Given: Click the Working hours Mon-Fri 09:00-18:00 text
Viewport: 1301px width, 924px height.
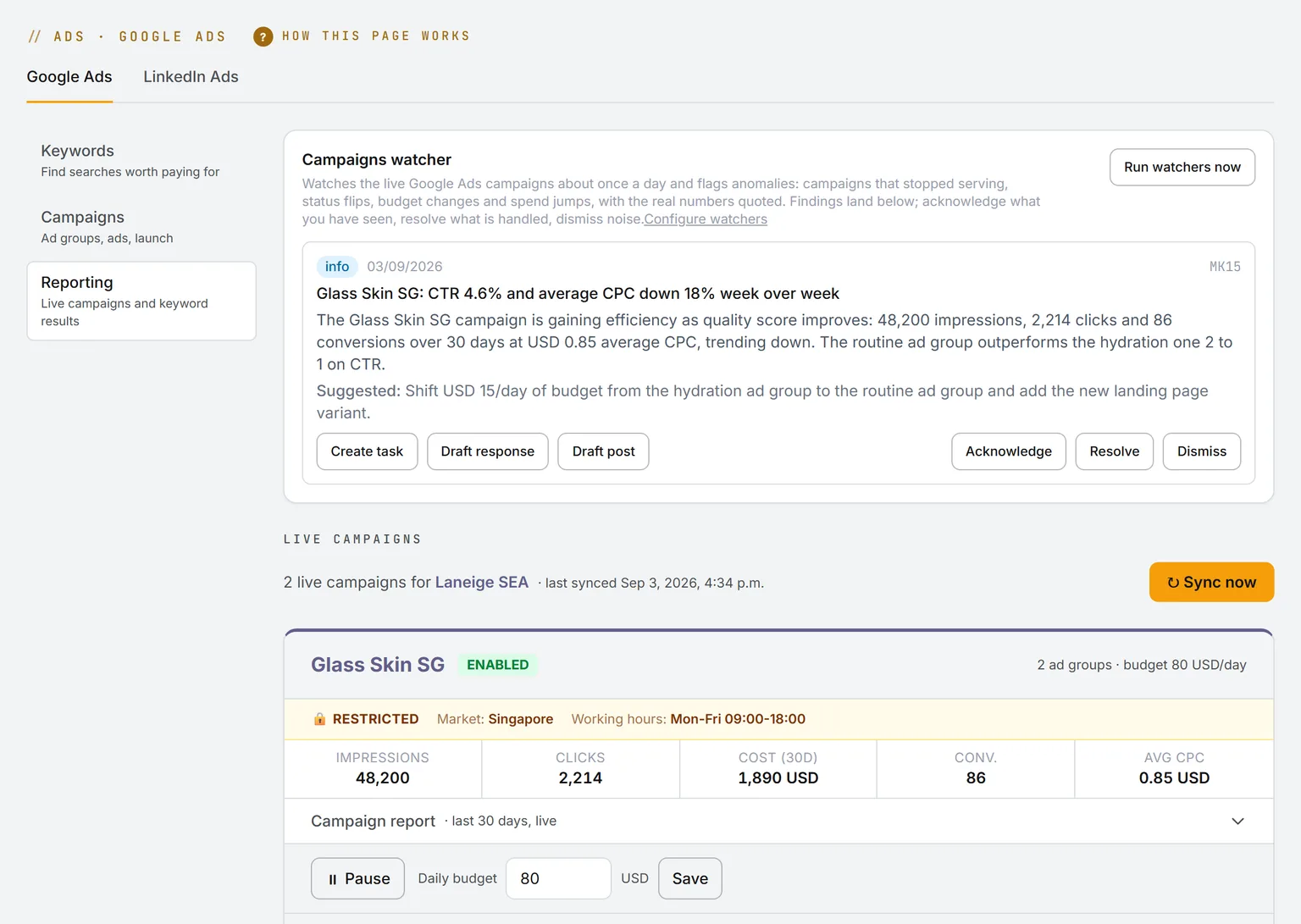Looking at the screenshot, I should (689, 719).
